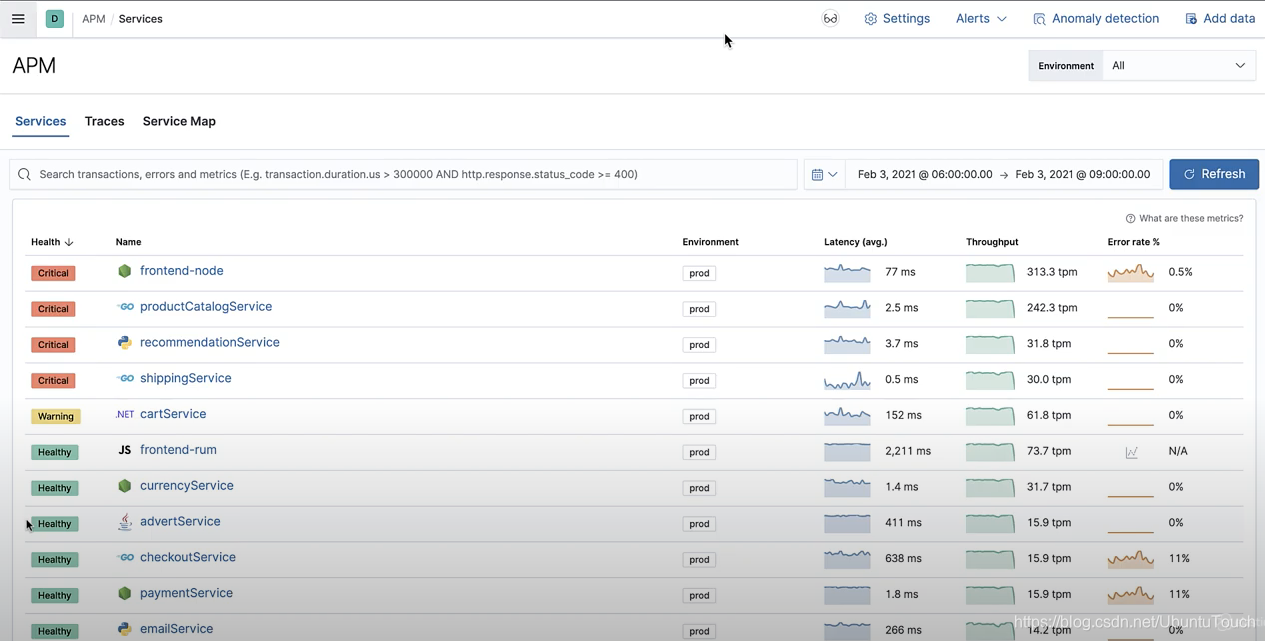Click the frontend-rum JS icon

click(x=124, y=450)
